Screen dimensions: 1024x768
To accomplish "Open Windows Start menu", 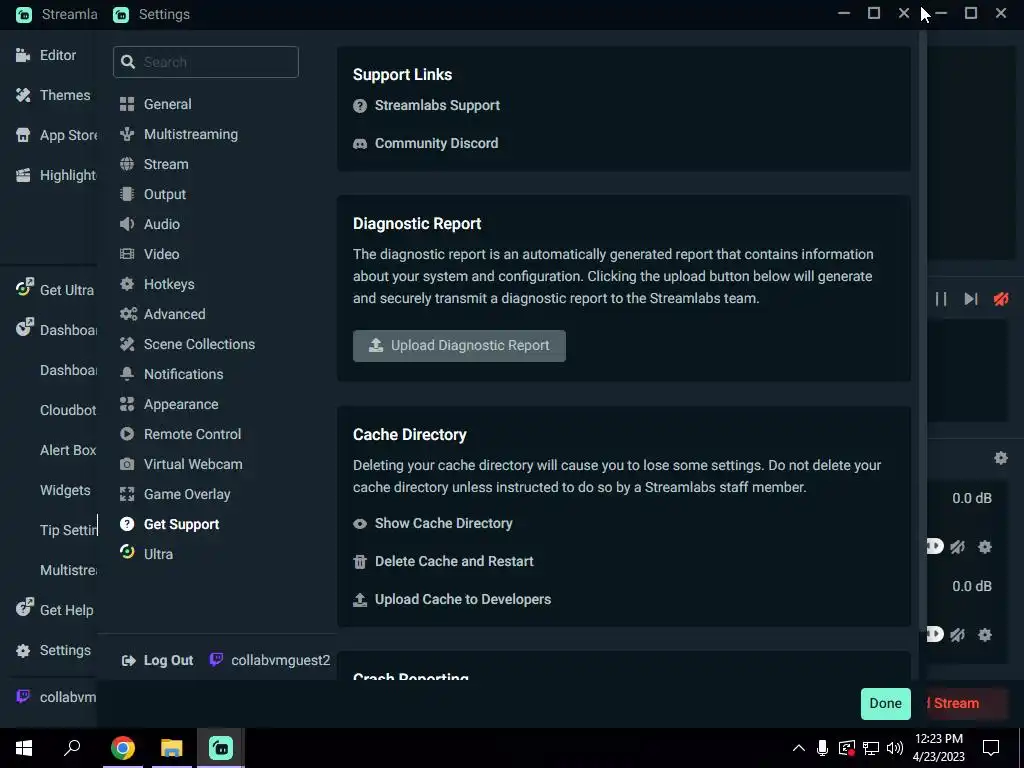I will pyautogui.click(x=24, y=748).
